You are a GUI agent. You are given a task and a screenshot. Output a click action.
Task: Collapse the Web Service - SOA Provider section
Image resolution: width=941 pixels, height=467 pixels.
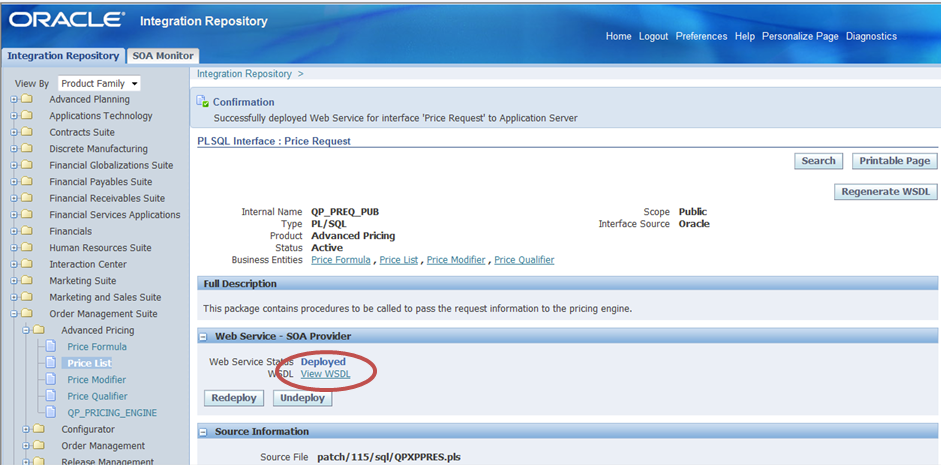[204, 336]
